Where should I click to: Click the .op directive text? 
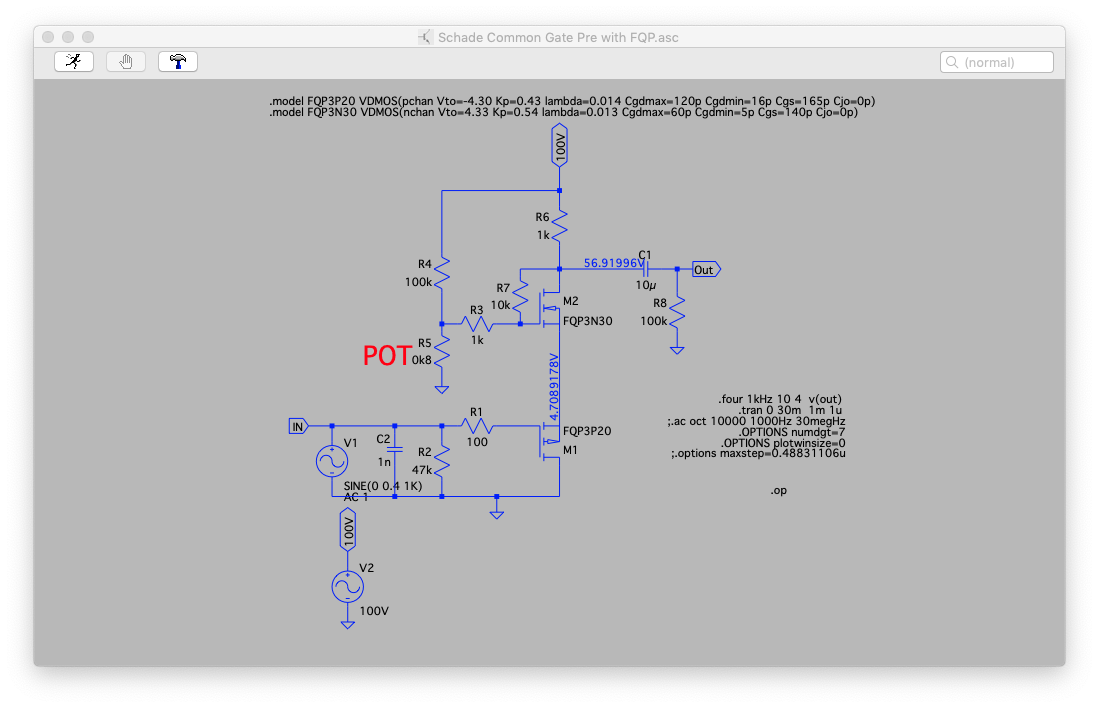779,491
